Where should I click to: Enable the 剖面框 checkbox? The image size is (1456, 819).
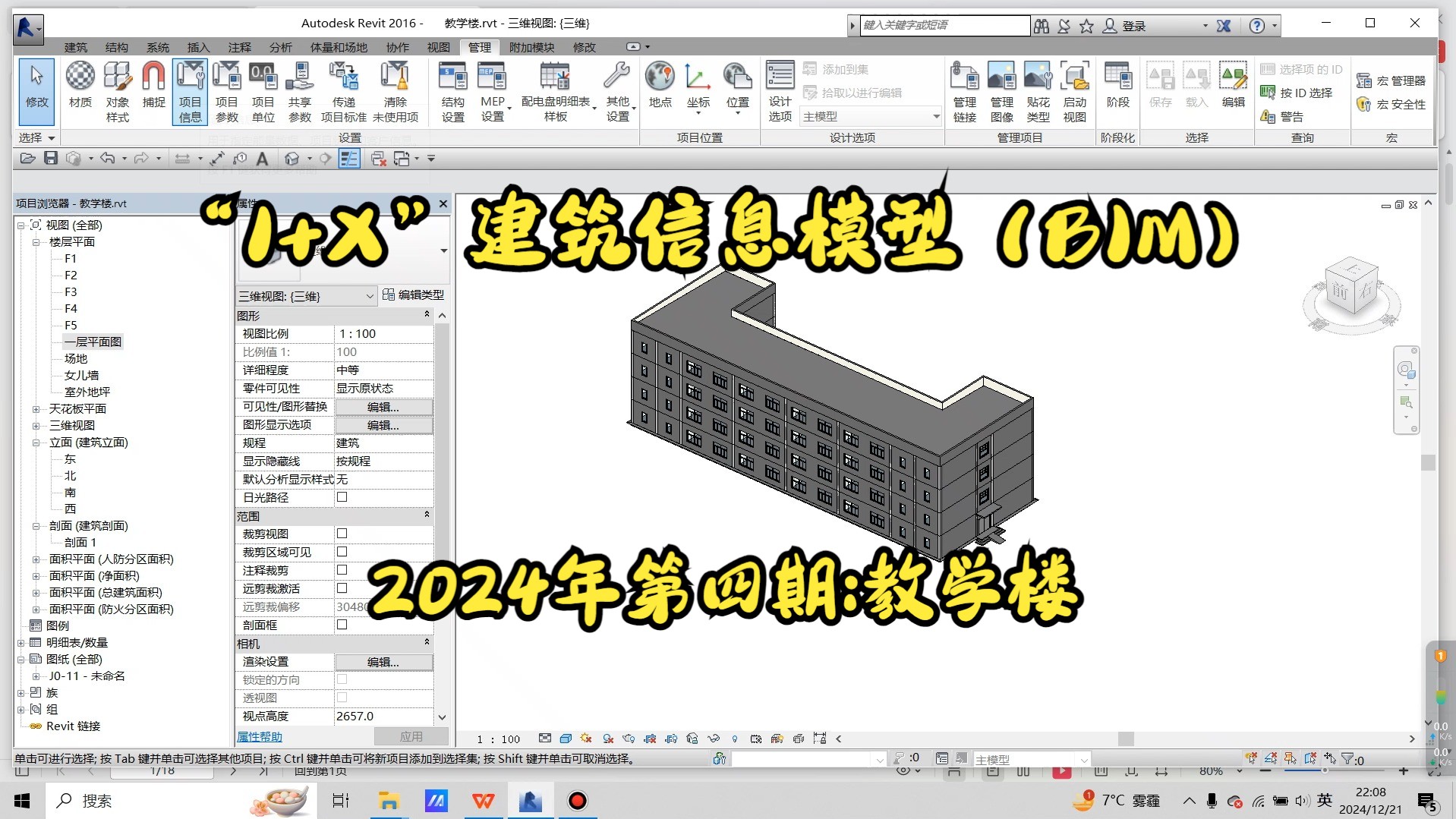click(342, 625)
